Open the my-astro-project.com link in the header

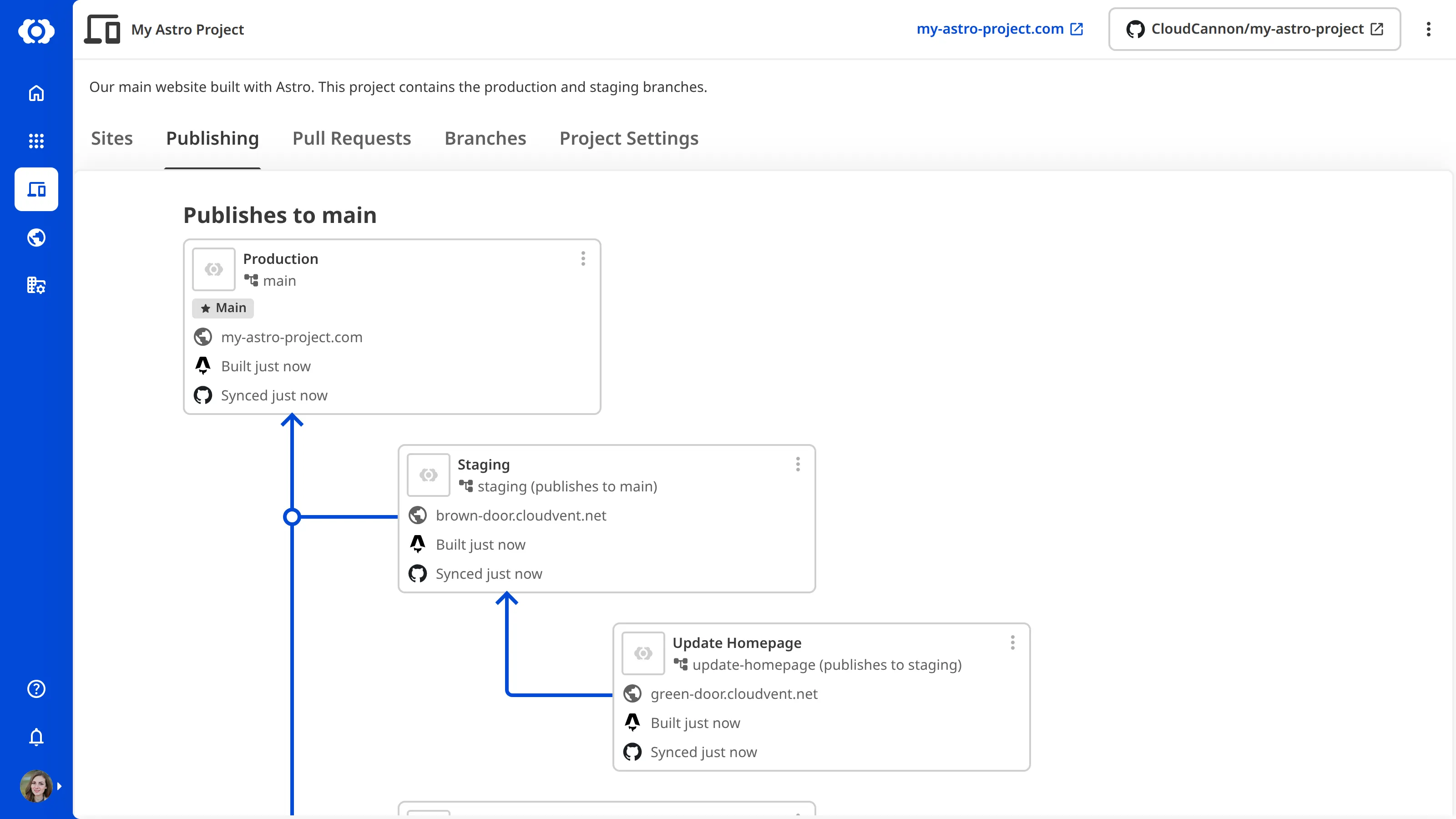(999, 29)
